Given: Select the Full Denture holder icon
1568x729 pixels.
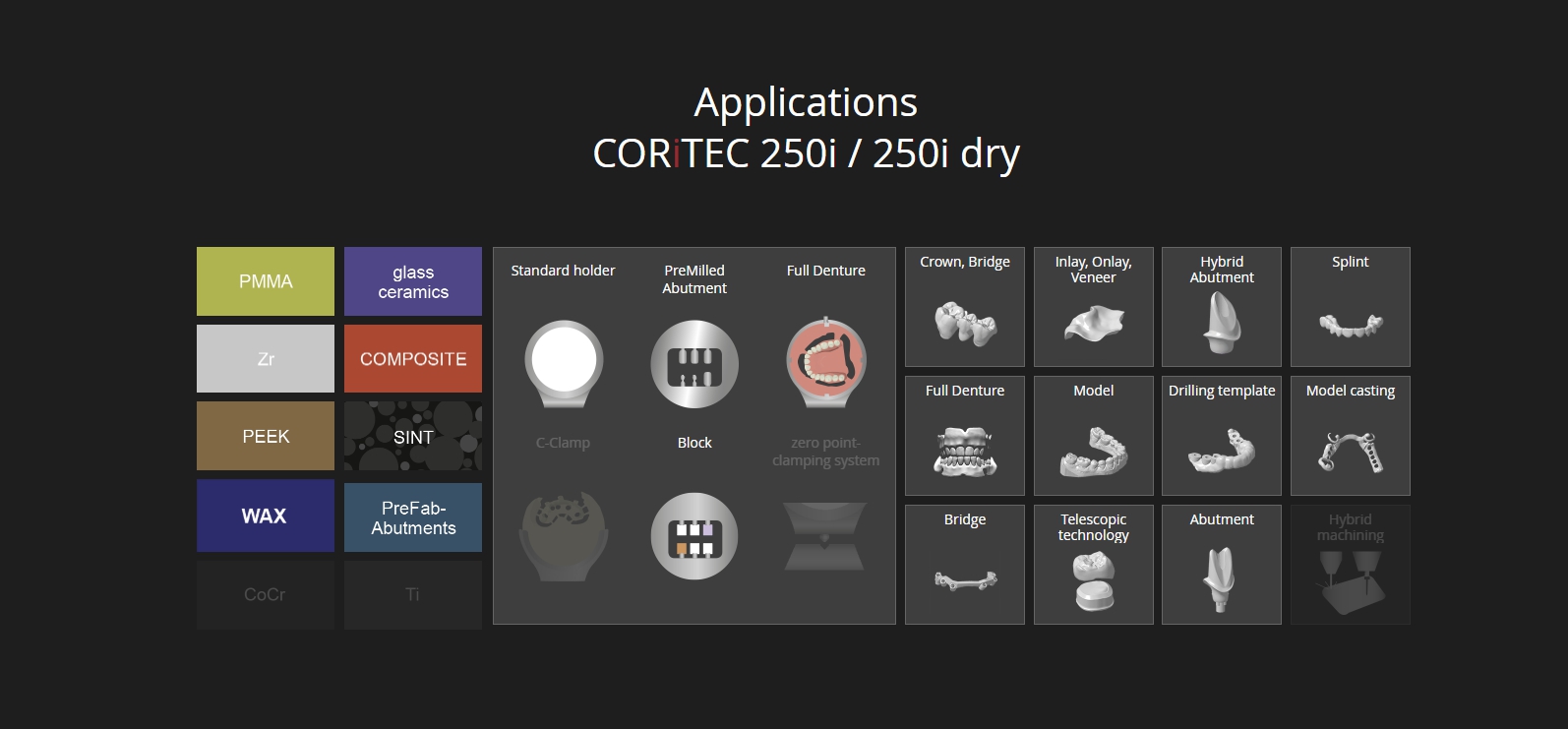Looking at the screenshot, I should (826, 362).
